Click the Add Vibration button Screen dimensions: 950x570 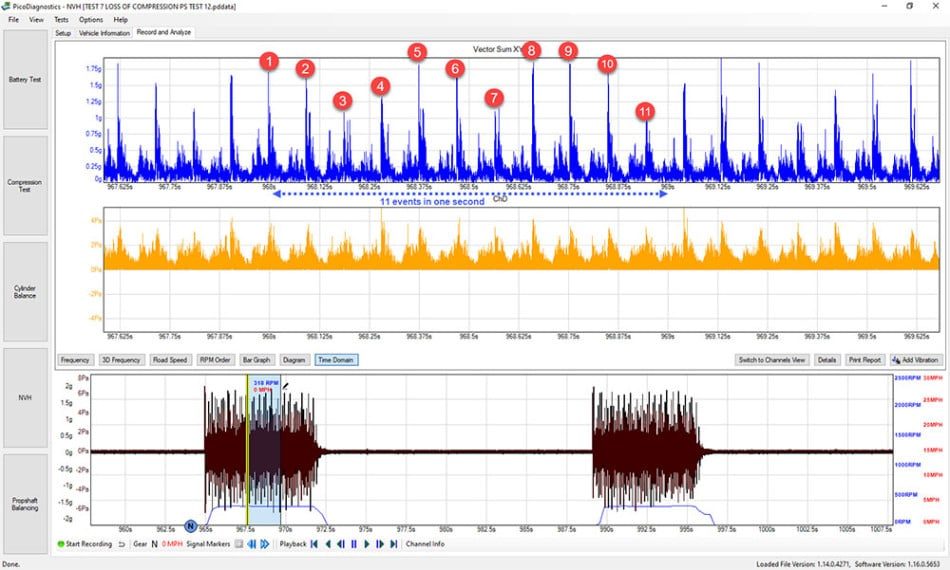[916, 360]
